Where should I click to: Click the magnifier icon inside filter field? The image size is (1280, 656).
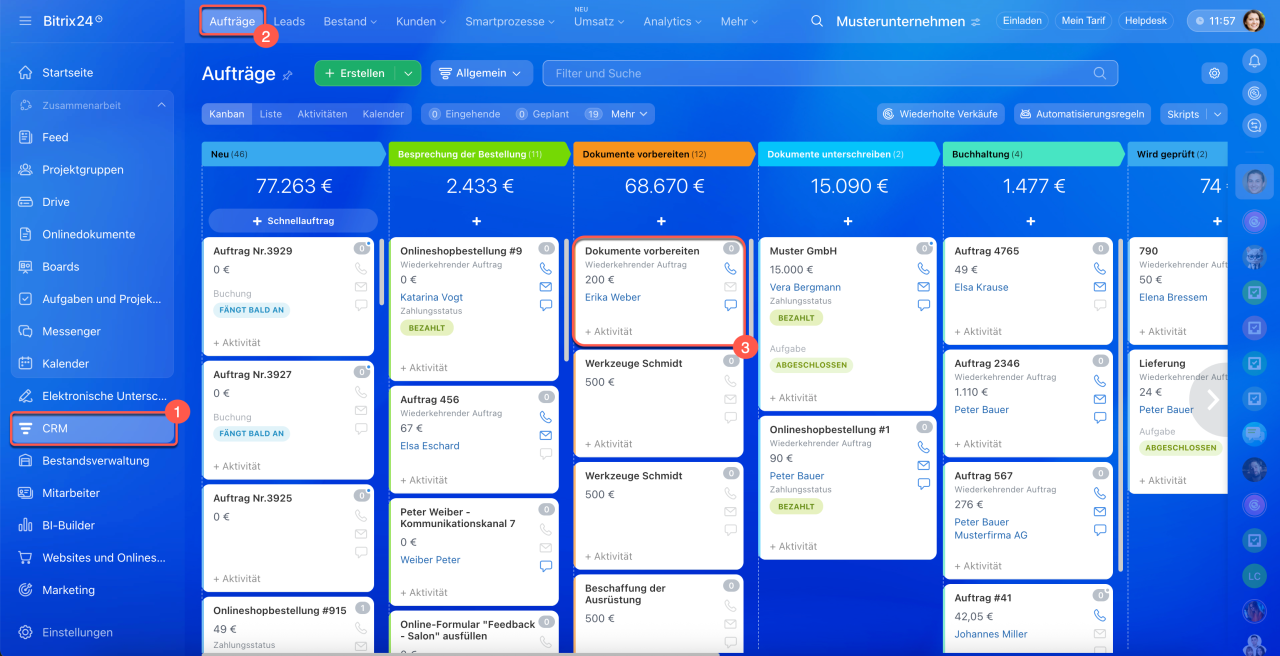(x=1100, y=73)
